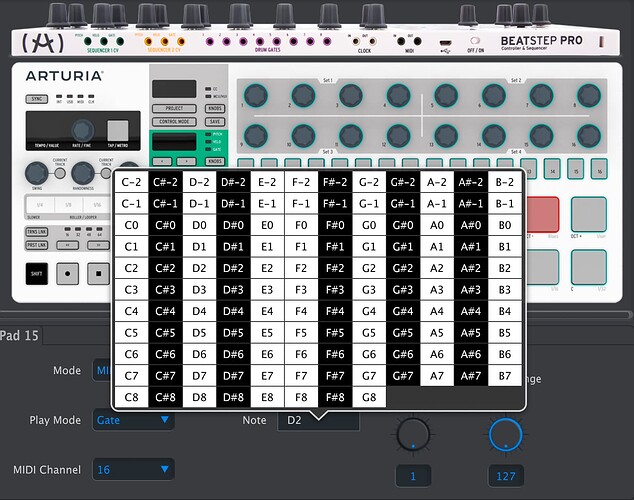Screen dimensions: 634x500
Task: Select encoder knob 2
Action: [303, 96]
